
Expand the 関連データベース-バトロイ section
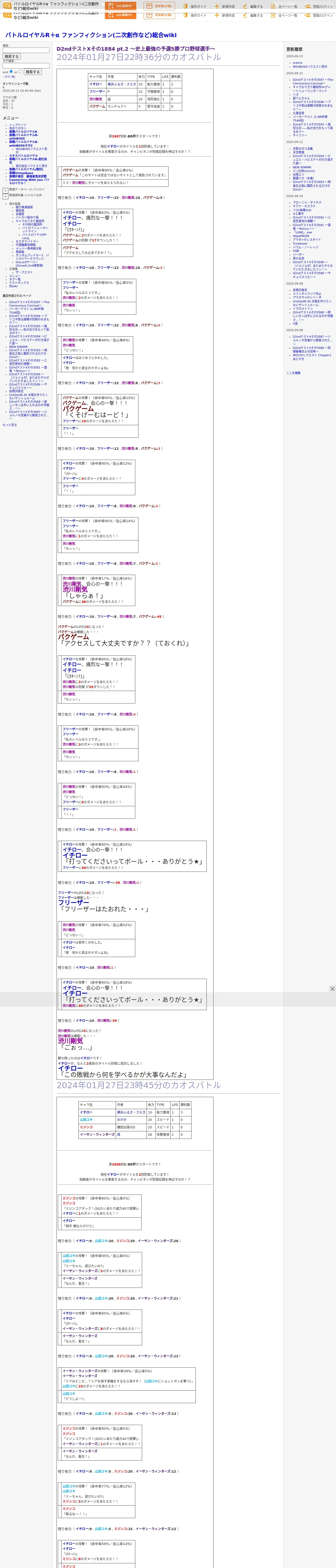5,191
